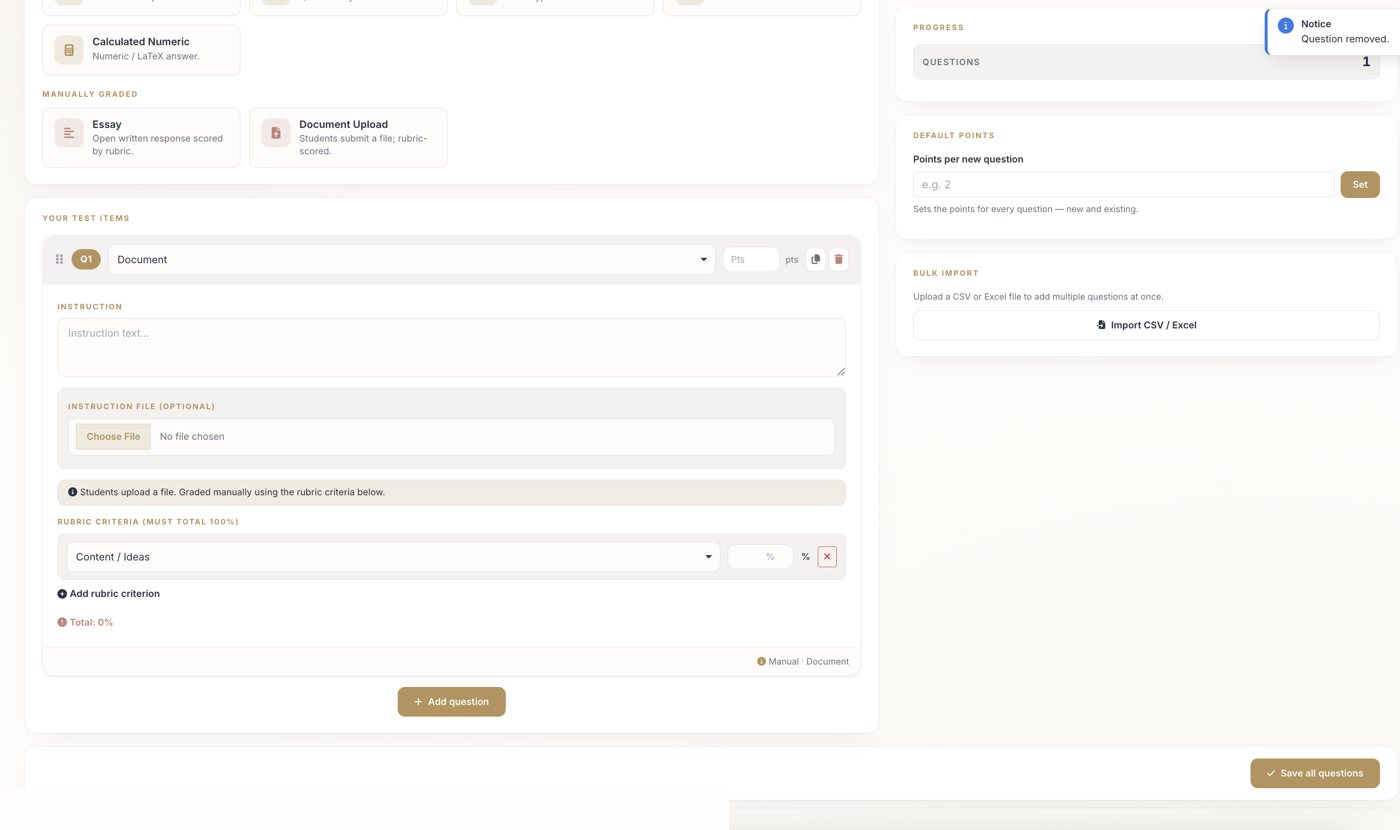This screenshot has height=830, width=1400.
Task: Click the Set default points button
Action: (1360, 184)
